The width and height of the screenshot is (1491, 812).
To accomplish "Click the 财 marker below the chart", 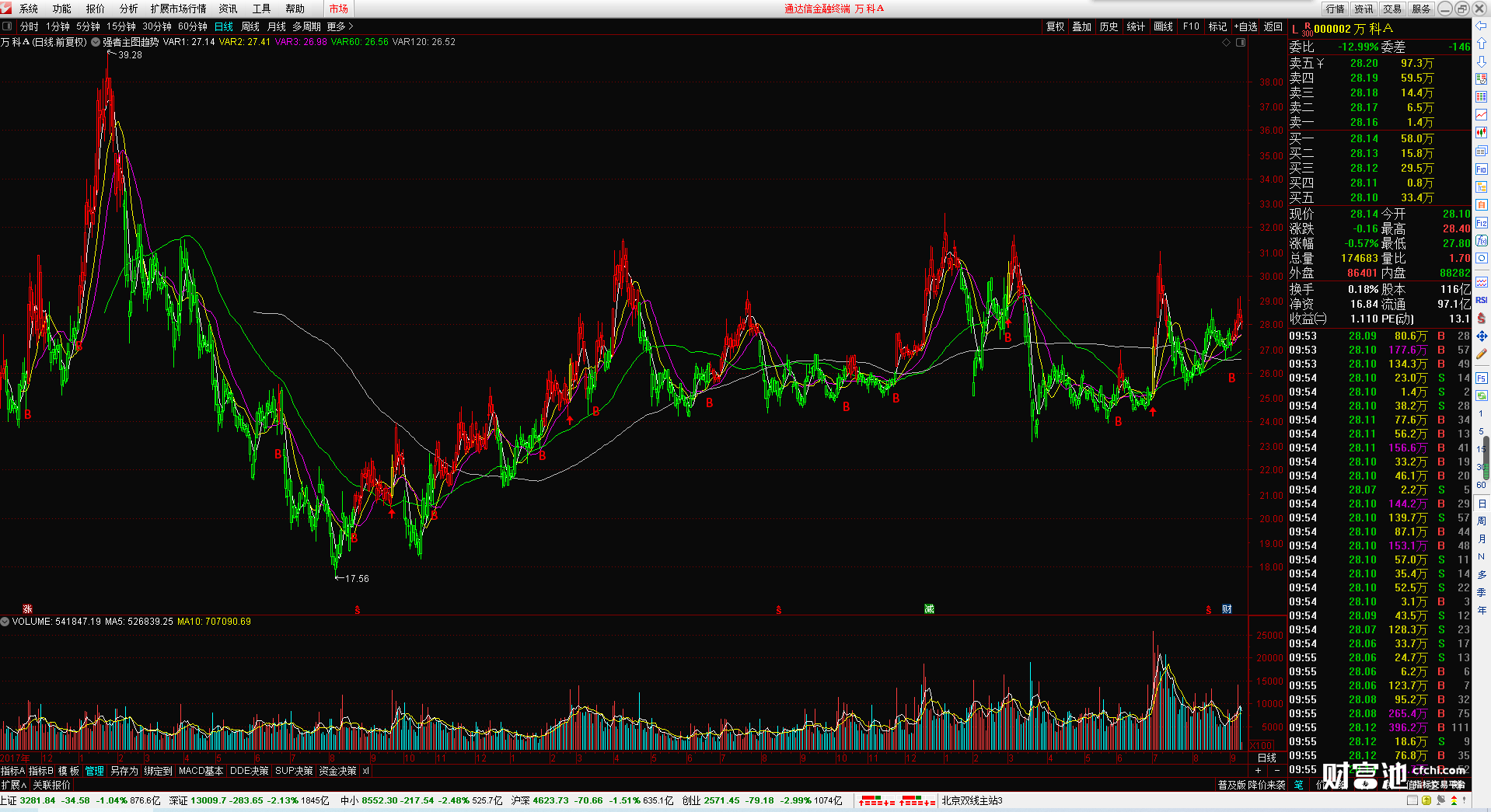I will point(1227,609).
